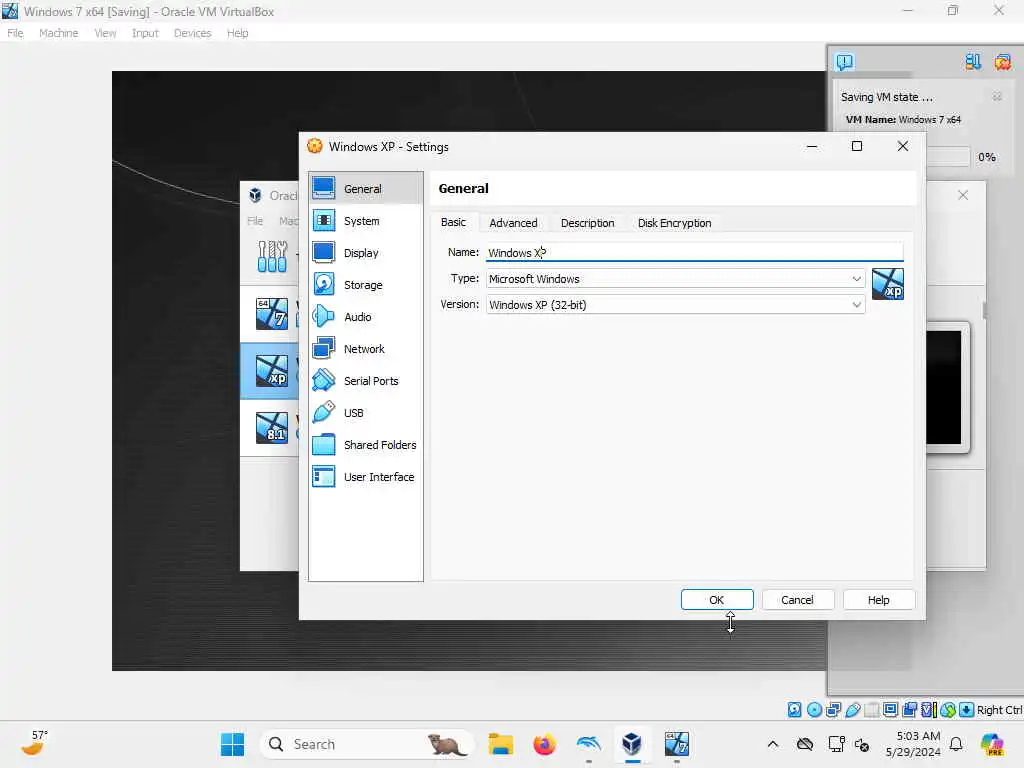This screenshot has width=1024, height=768.
Task: Click the Saving VM state progress bar
Action: pos(948,157)
